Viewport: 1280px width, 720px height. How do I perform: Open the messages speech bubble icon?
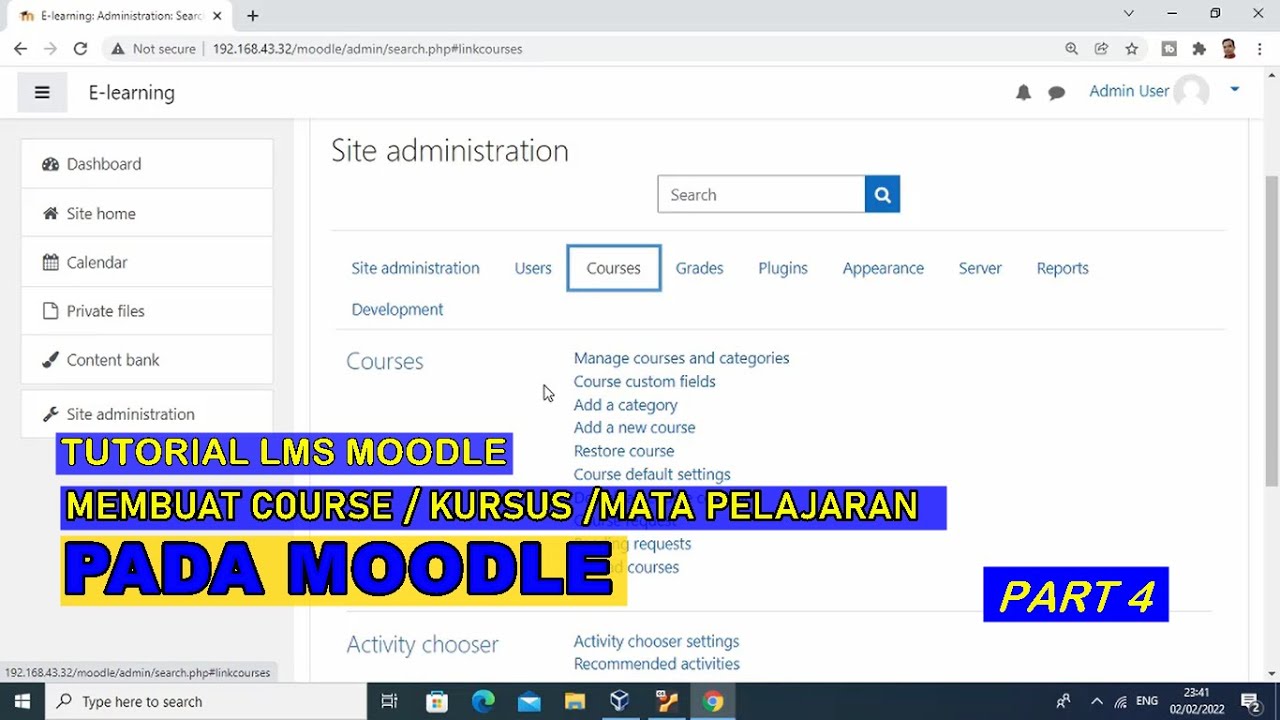1056,92
